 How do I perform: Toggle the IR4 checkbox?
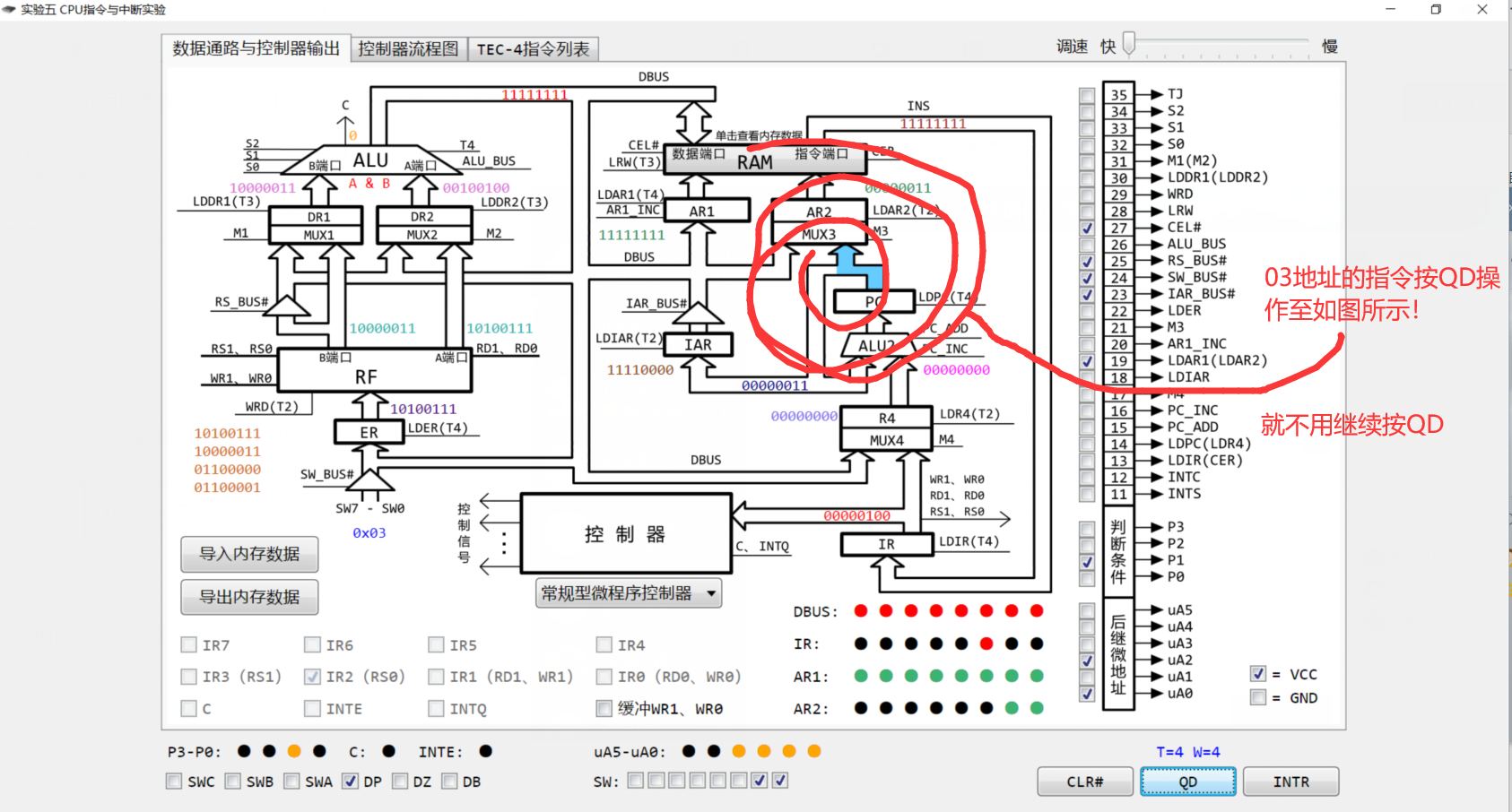(604, 644)
